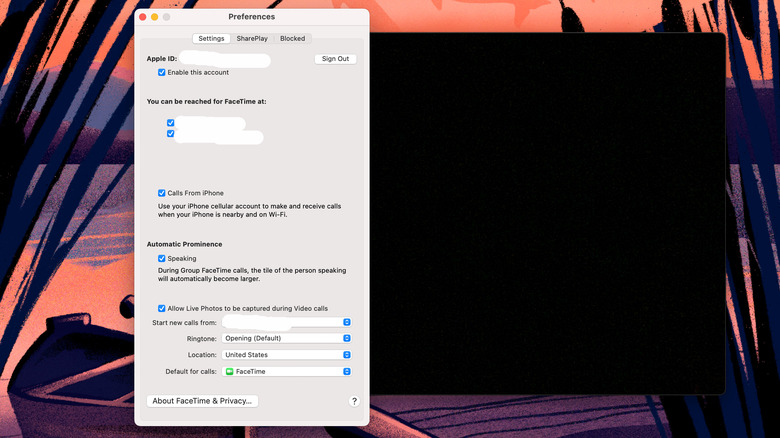Click the FaceTime app icon in Default for calls
Image resolution: width=780 pixels, height=438 pixels.
(x=229, y=371)
